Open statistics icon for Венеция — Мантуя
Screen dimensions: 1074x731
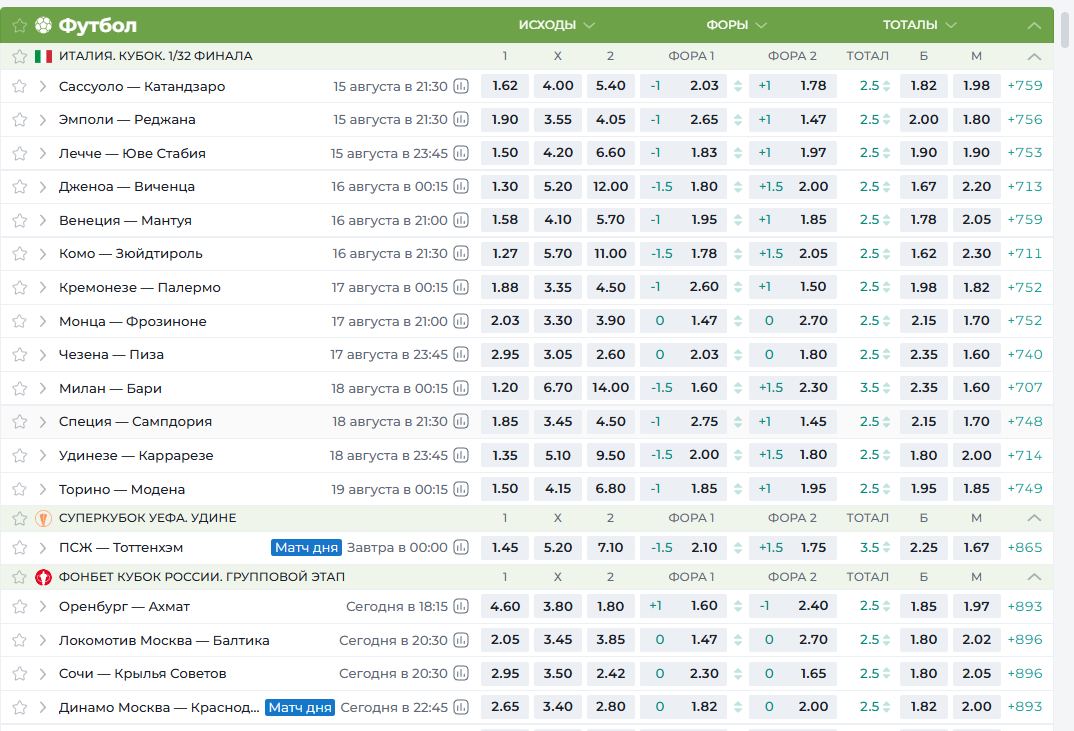click(461, 221)
